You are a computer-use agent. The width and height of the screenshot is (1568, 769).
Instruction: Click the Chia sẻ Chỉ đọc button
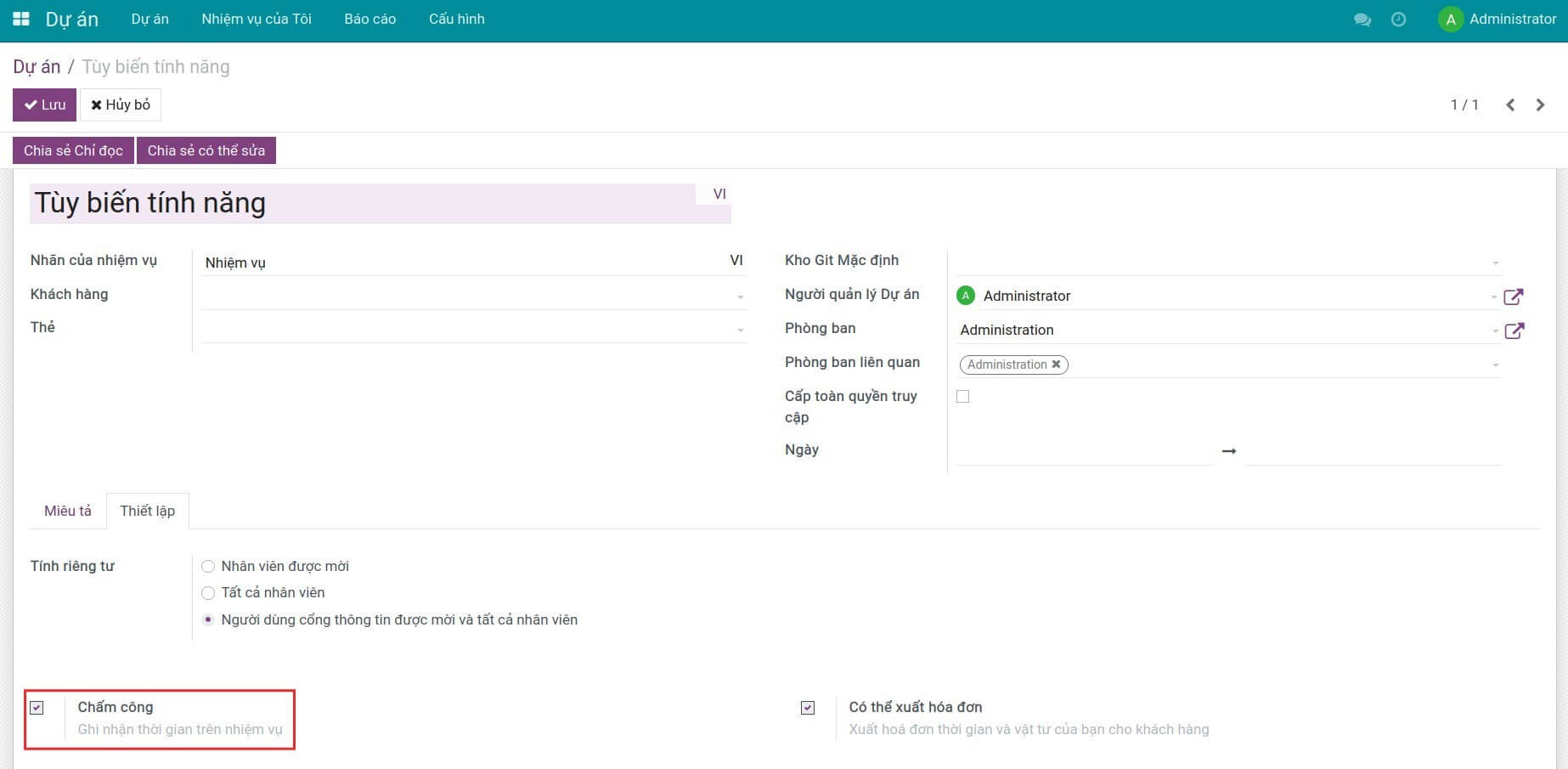coord(73,150)
